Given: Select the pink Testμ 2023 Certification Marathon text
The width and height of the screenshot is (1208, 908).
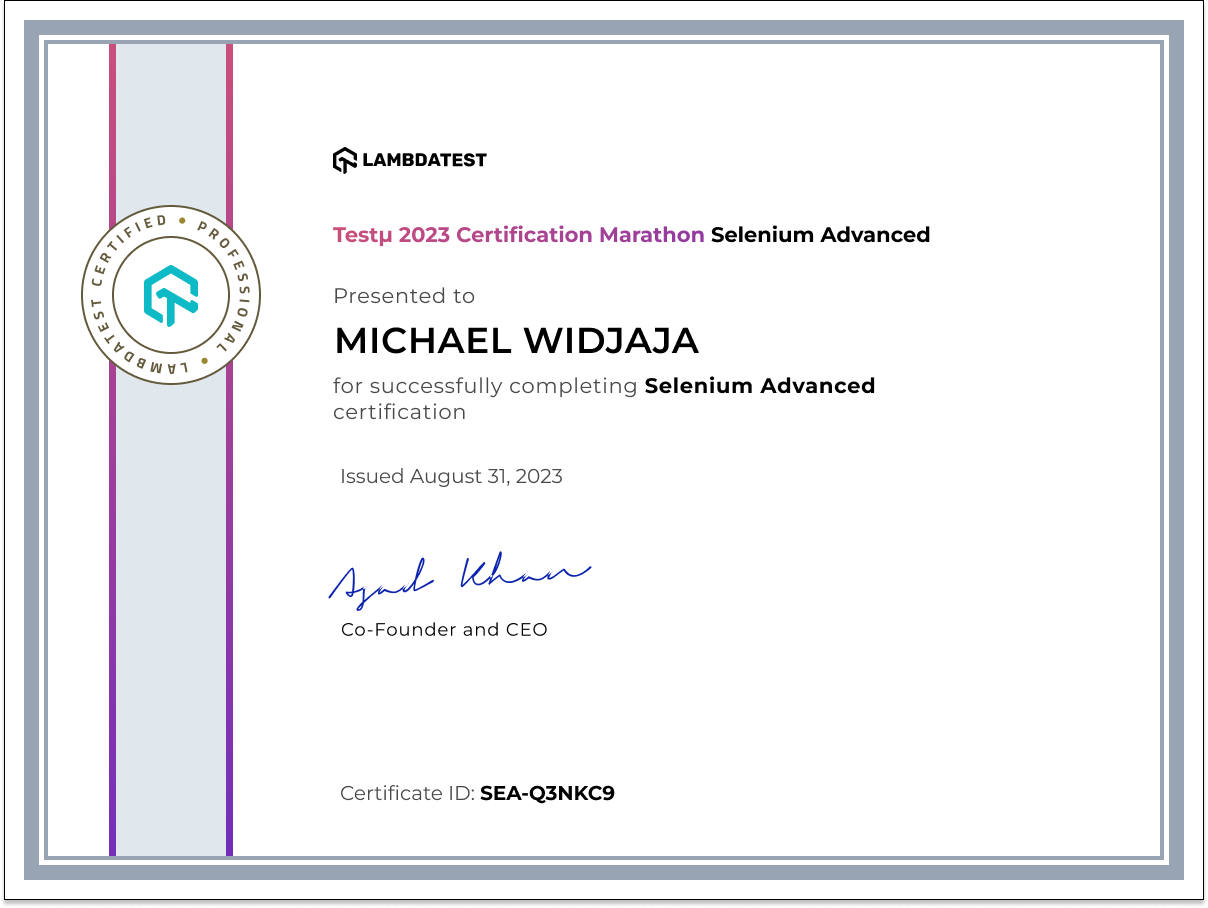Looking at the screenshot, I should [x=518, y=235].
